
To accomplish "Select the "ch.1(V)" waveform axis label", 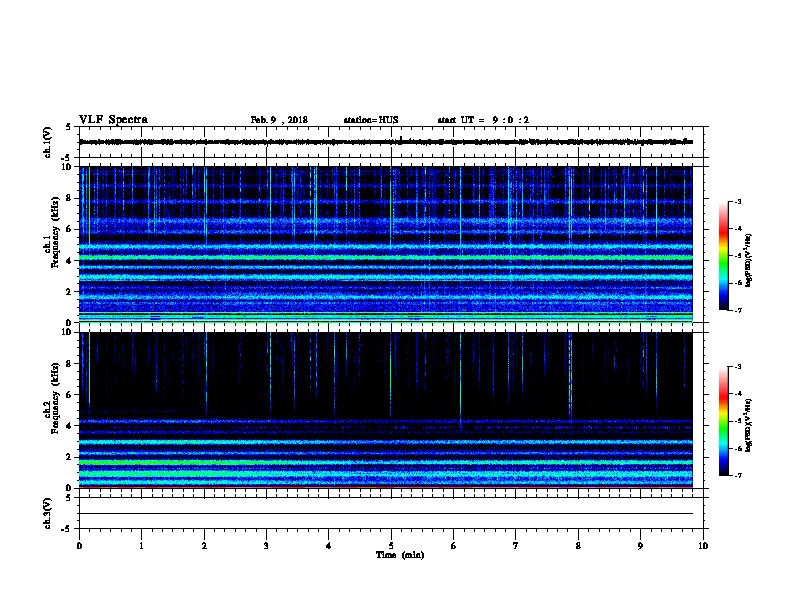I will [48, 142].
